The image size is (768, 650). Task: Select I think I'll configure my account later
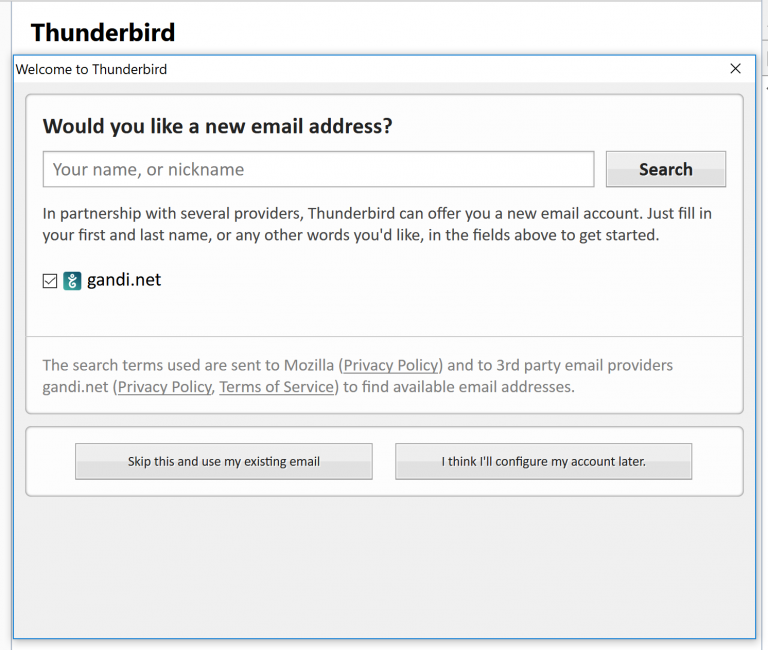tap(544, 461)
